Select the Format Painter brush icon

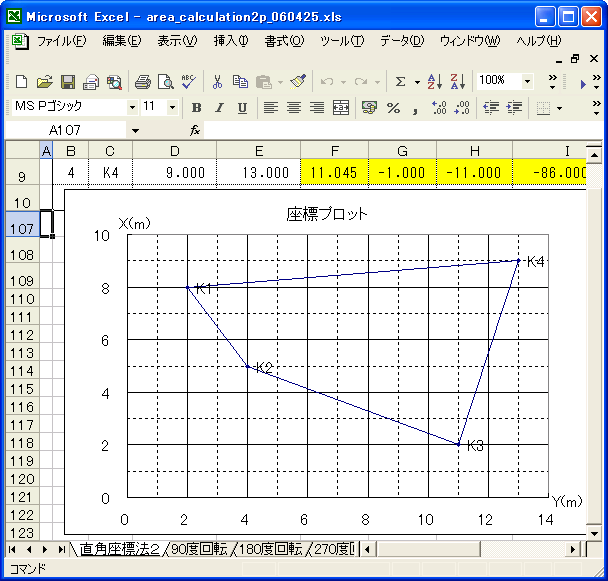[298, 82]
